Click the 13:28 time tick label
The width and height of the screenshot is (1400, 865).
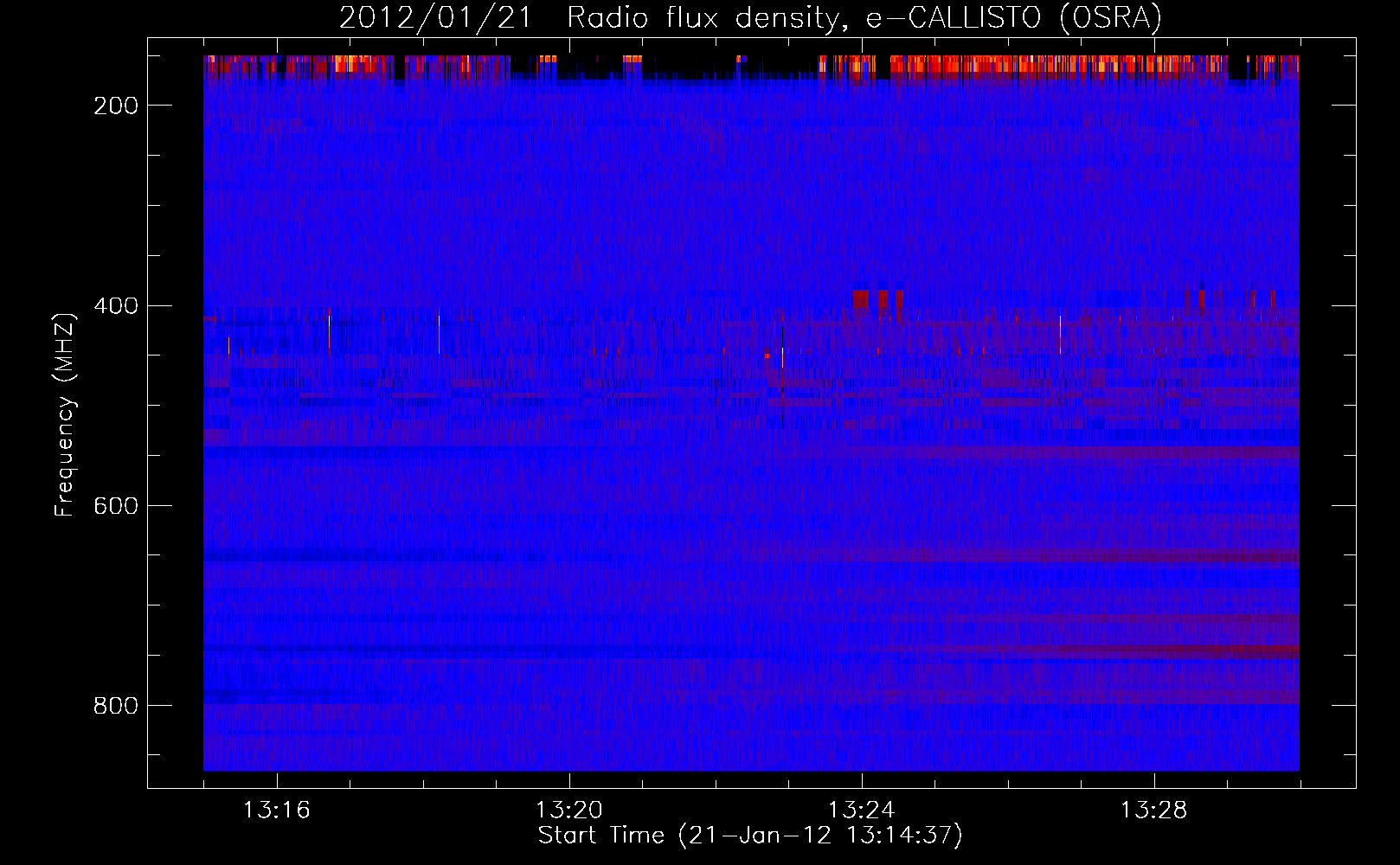click(x=1154, y=811)
